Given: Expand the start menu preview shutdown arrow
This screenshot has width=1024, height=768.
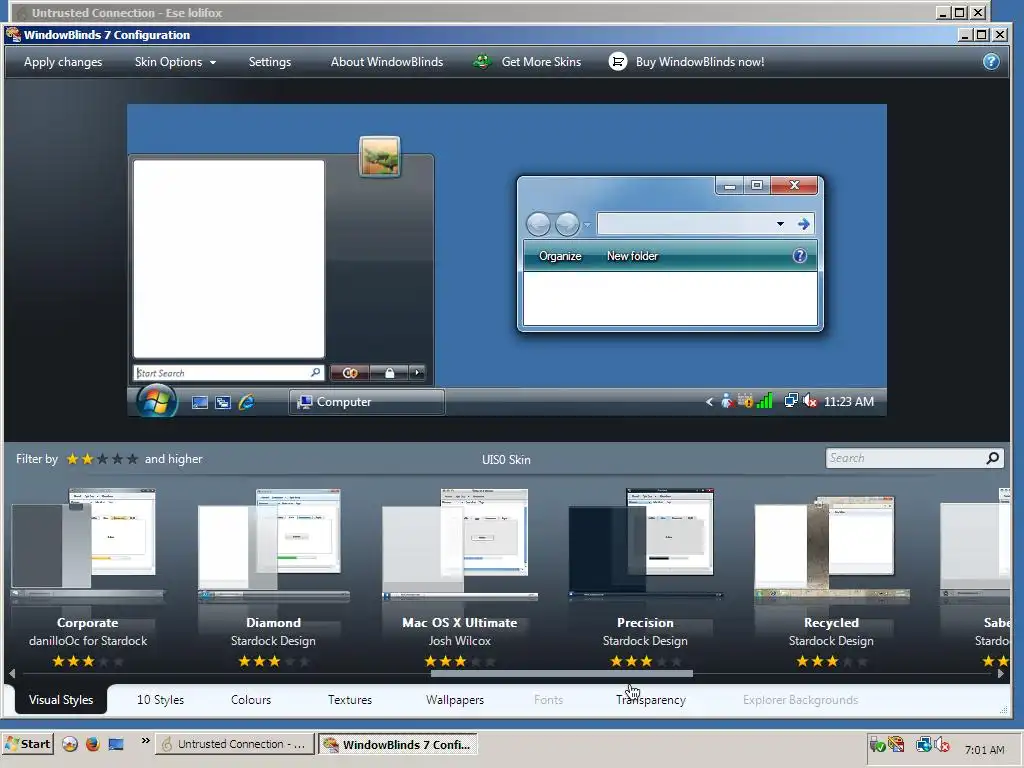Looking at the screenshot, I should click(x=417, y=373).
